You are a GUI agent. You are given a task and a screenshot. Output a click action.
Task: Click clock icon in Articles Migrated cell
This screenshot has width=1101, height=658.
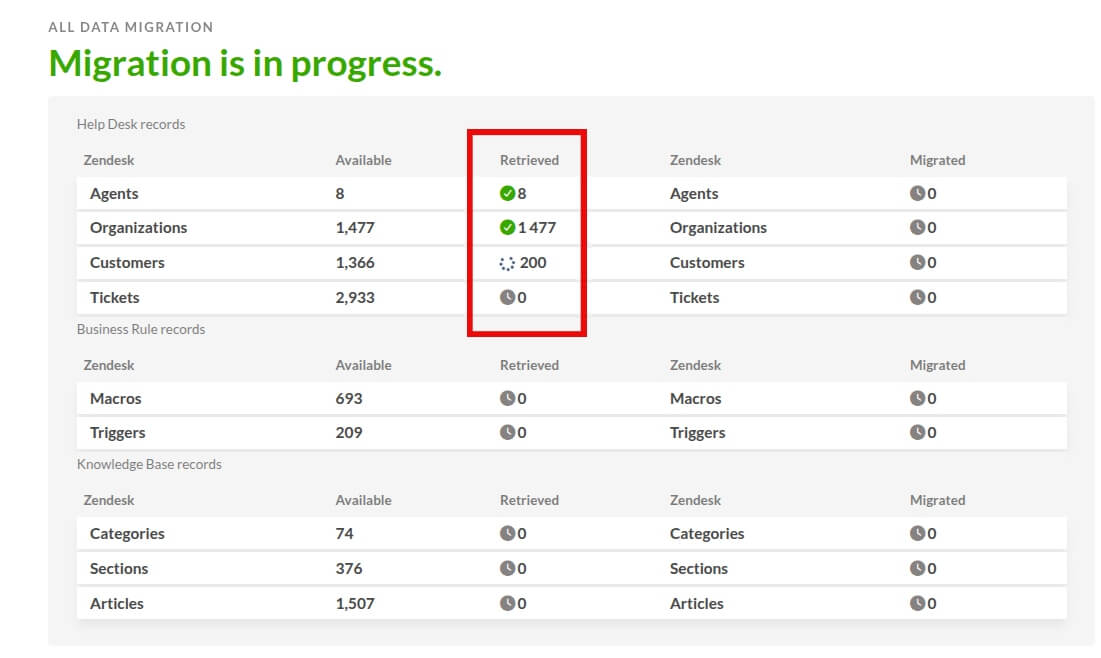[917, 603]
